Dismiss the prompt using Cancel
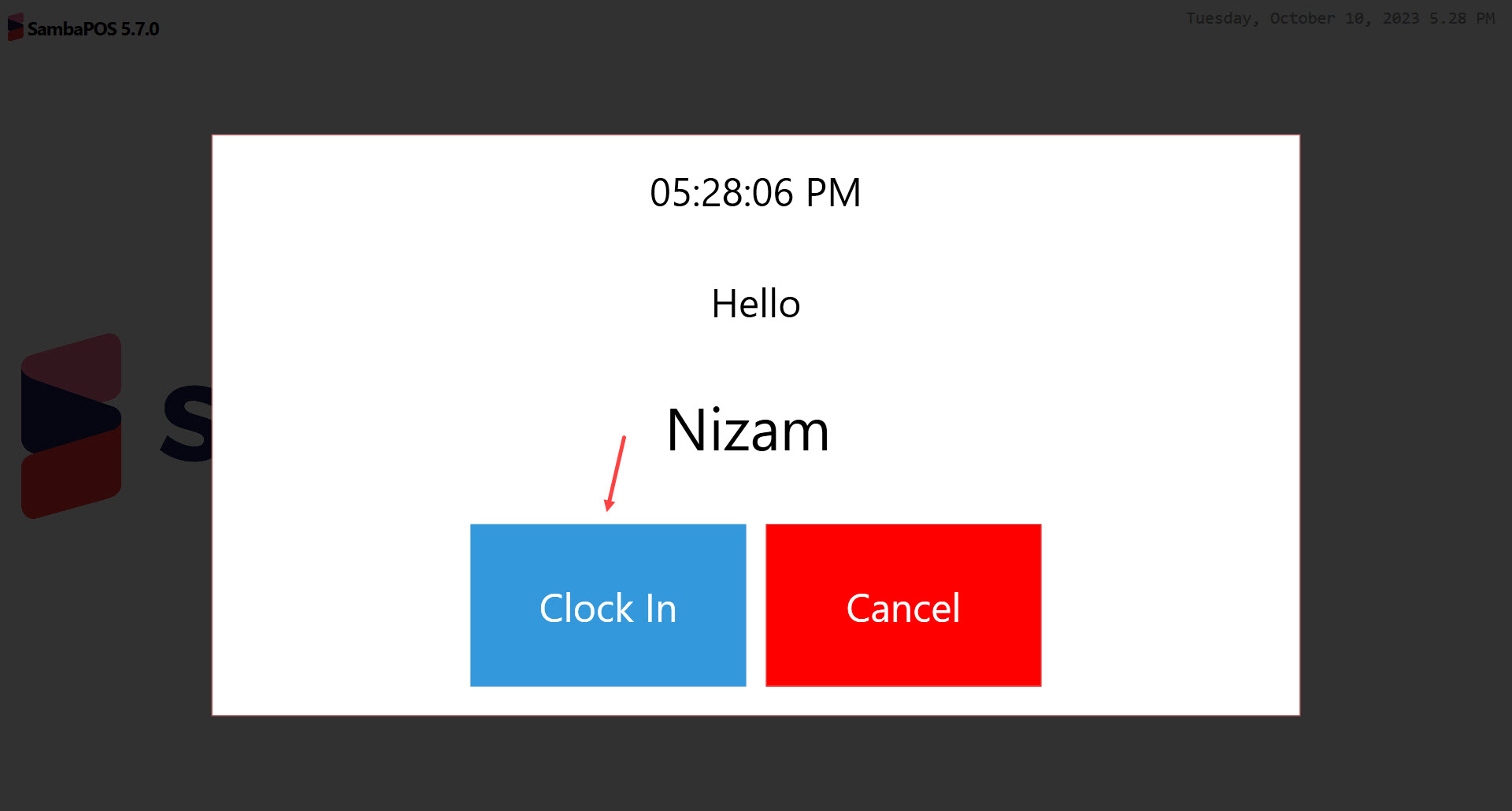This screenshot has height=811, width=1512. 902,605
